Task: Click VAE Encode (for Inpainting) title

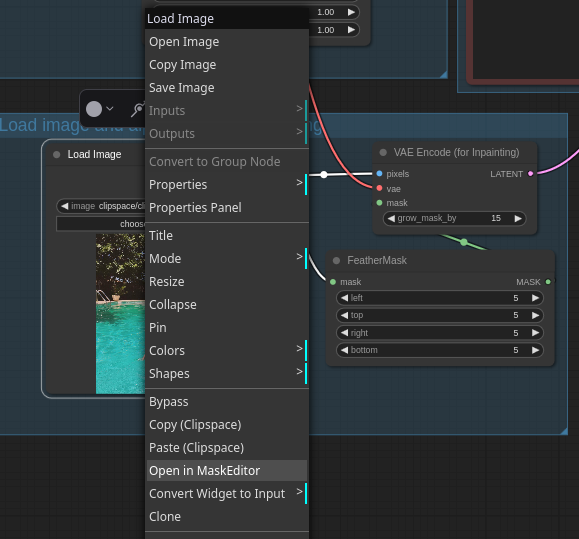Action: 456,152
